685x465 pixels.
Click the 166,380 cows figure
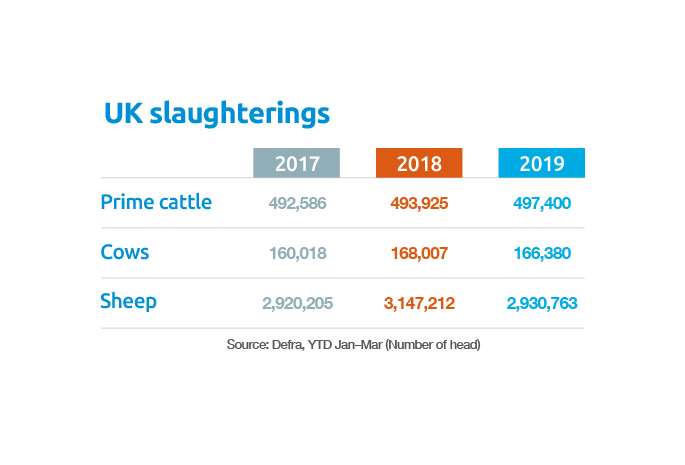click(541, 253)
